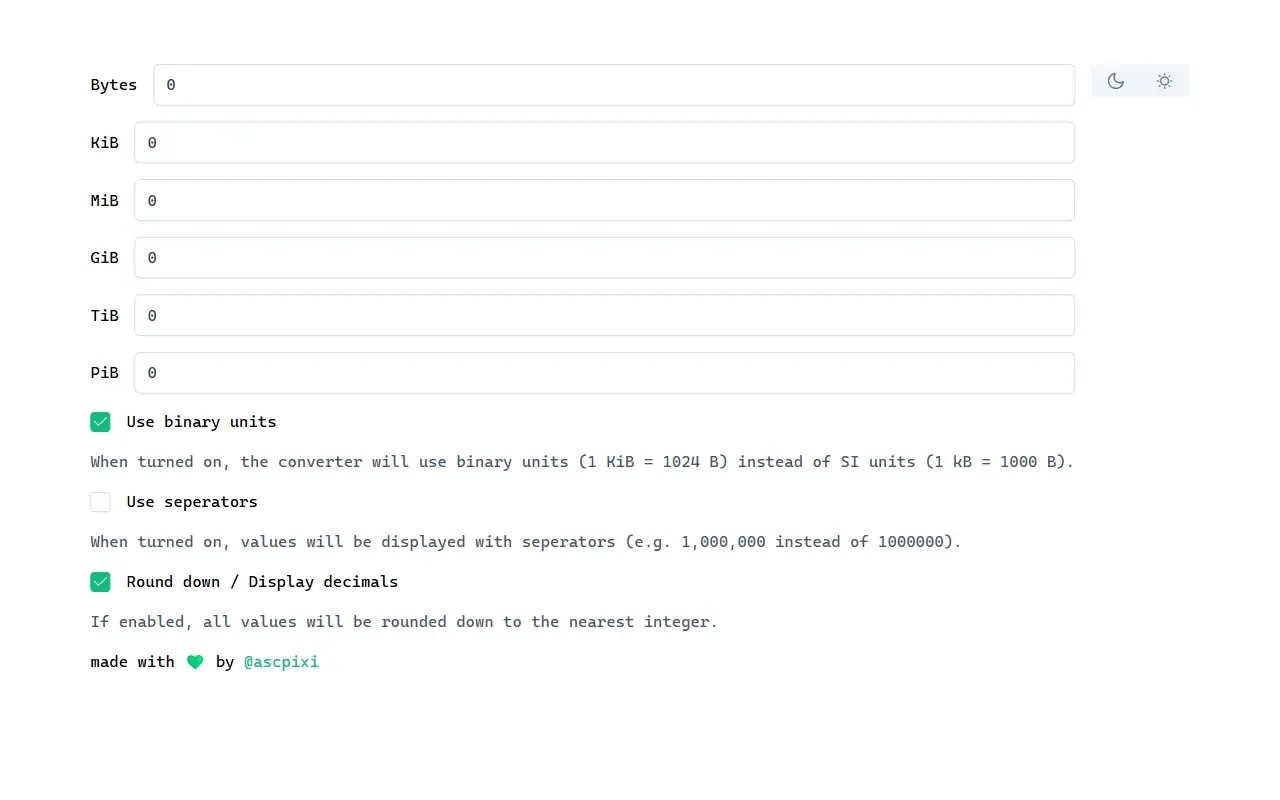Select the MiB input box
The image size is (1280, 800).
(x=605, y=200)
